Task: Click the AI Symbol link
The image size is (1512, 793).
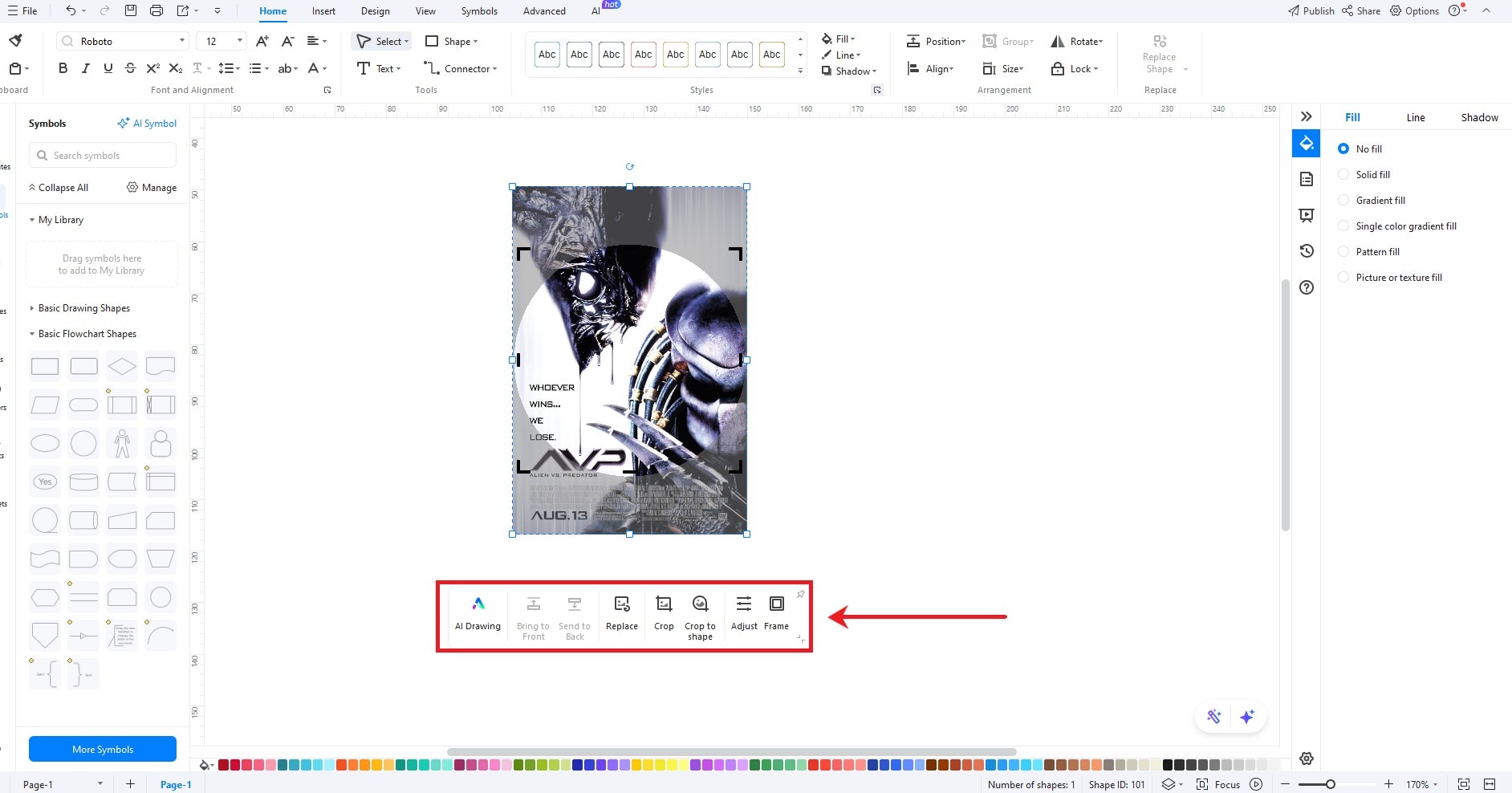Action: click(x=147, y=123)
